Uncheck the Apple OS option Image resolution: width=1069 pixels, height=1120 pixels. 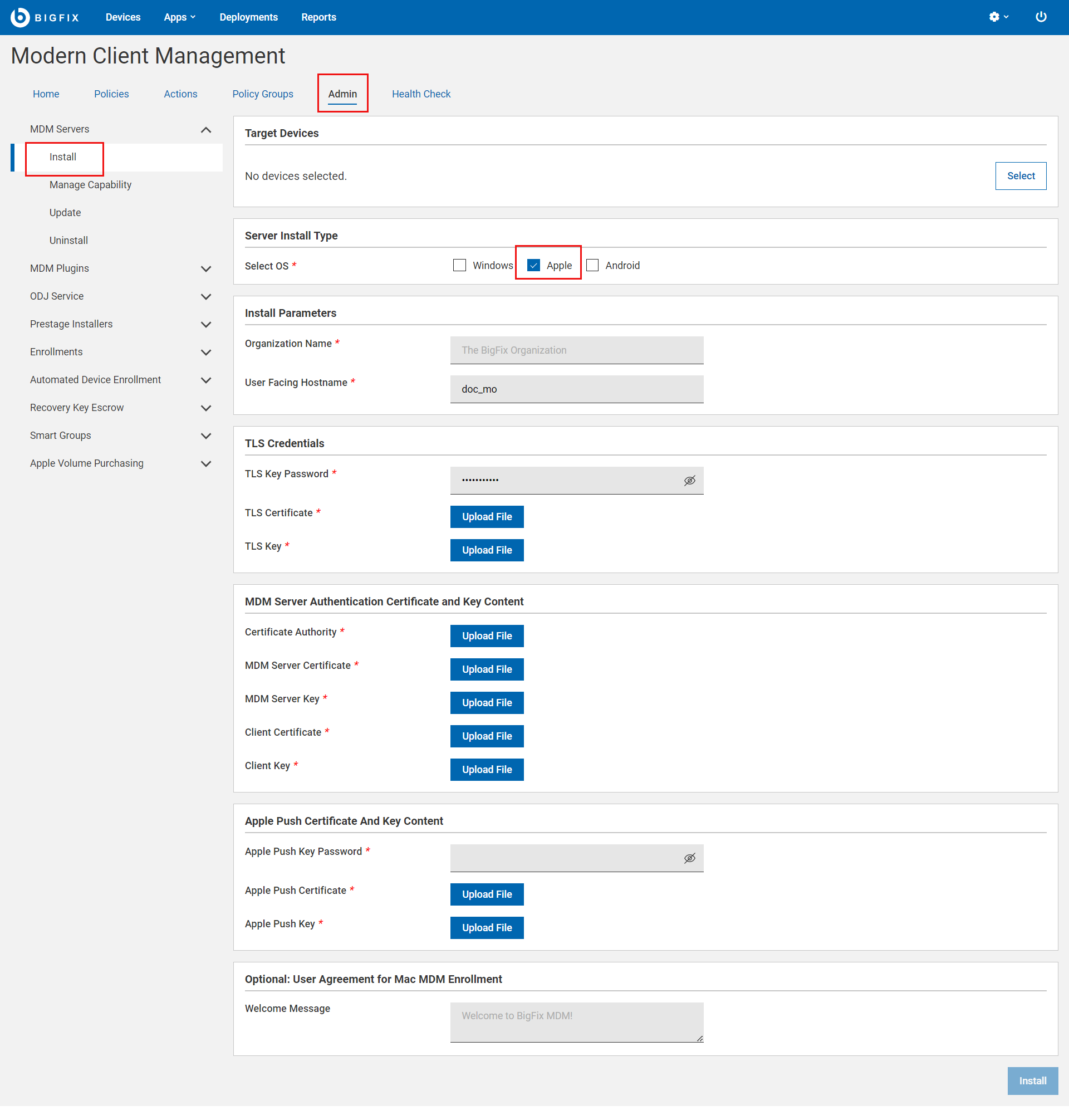(533, 265)
